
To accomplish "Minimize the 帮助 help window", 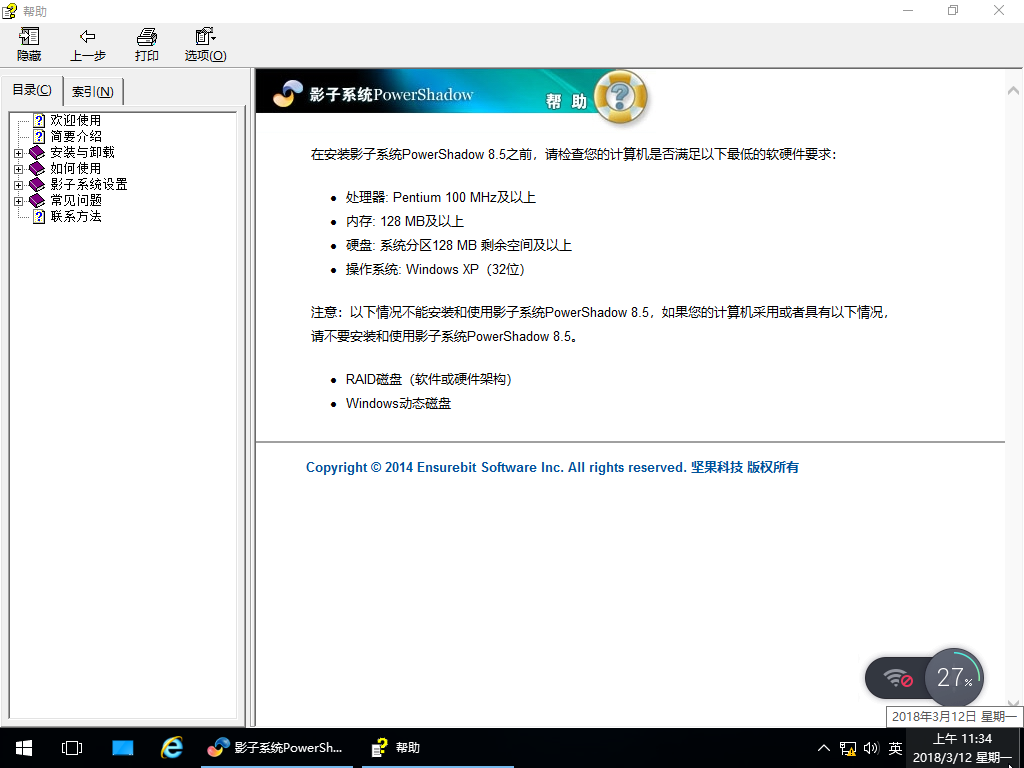I will click(x=908, y=10).
